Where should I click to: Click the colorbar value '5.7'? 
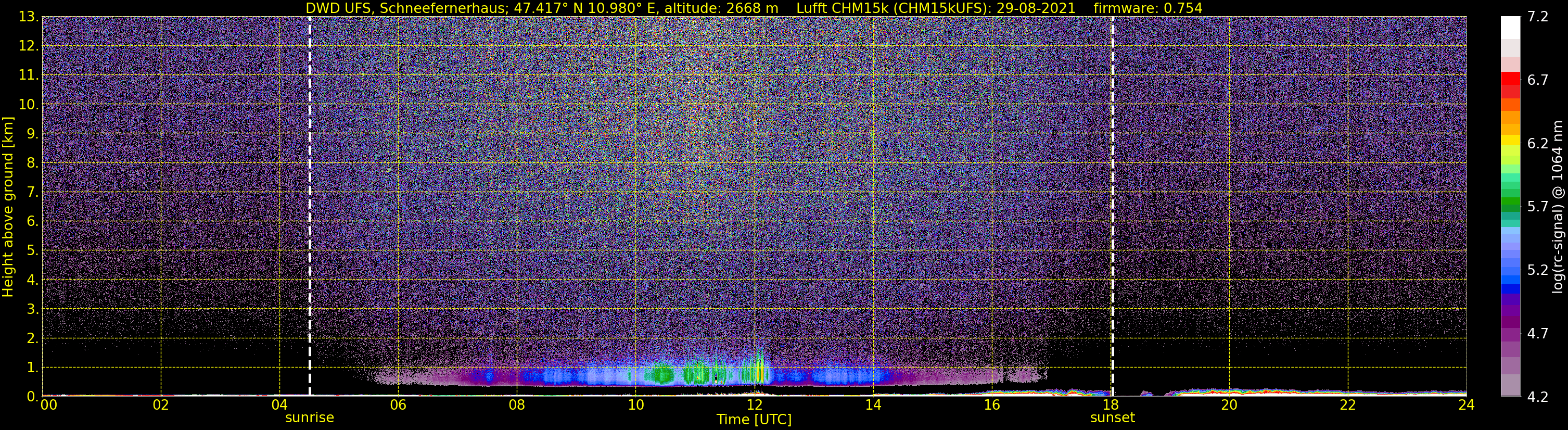click(x=1538, y=207)
